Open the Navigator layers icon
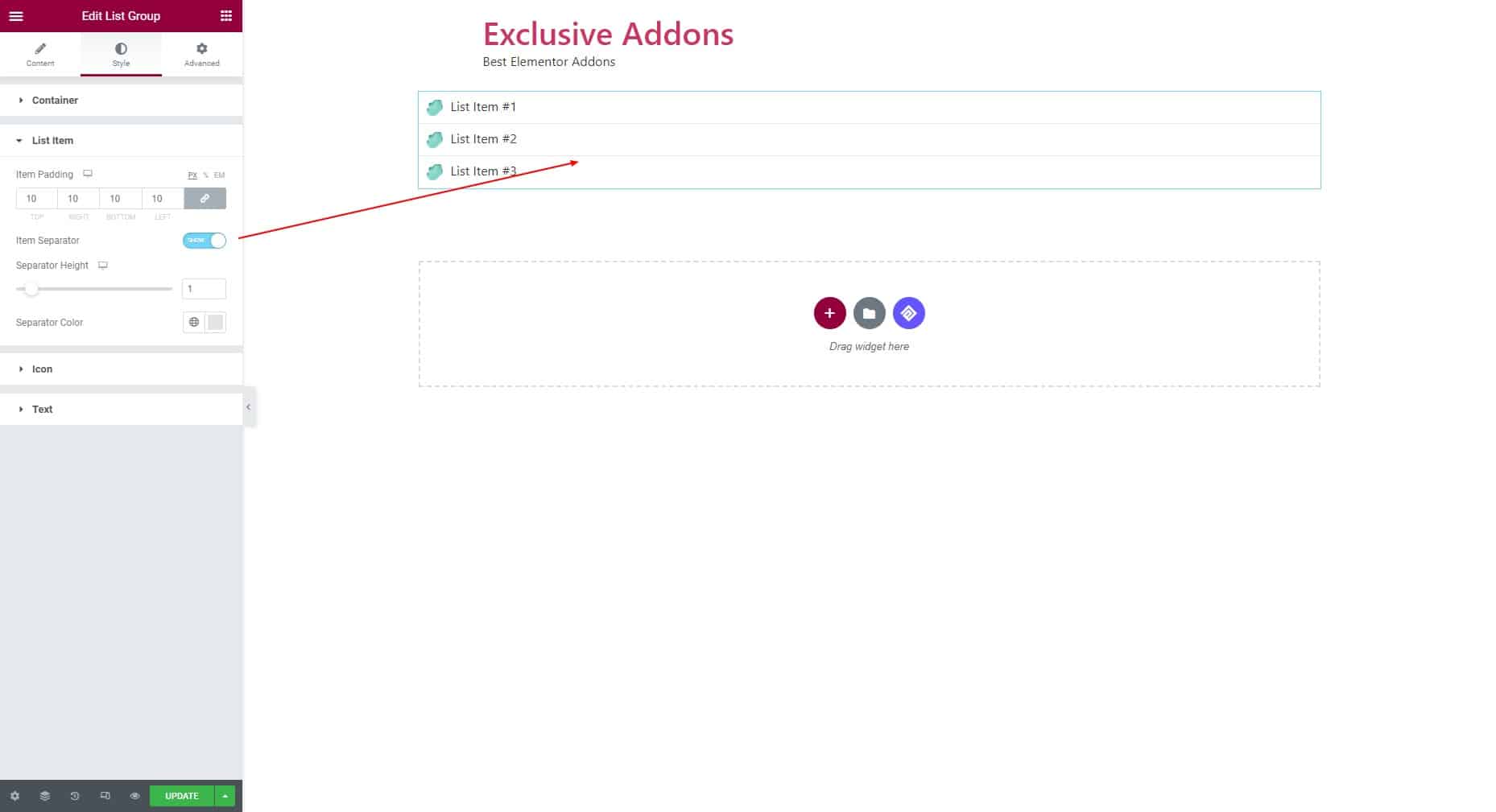The width and height of the screenshot is (1496, 812). pyautogui.click(x=45, y=796)
